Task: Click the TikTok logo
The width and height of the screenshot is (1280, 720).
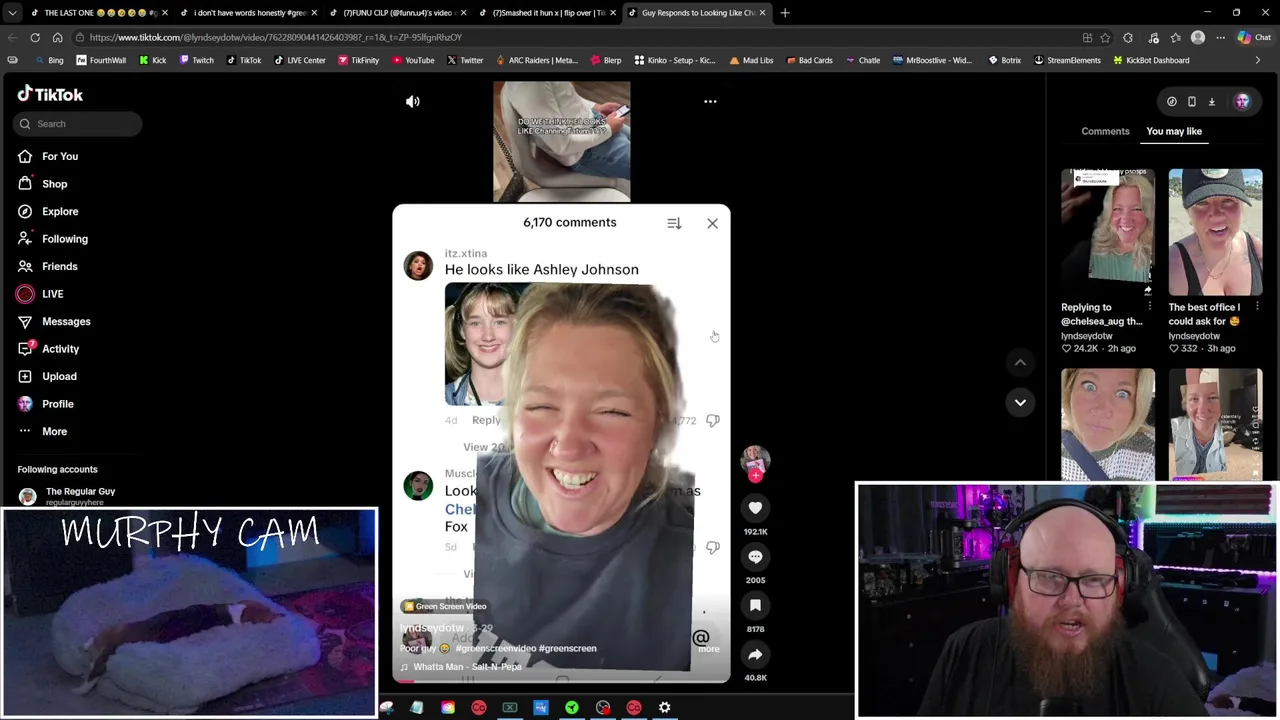Action: (x=50, y=94)
